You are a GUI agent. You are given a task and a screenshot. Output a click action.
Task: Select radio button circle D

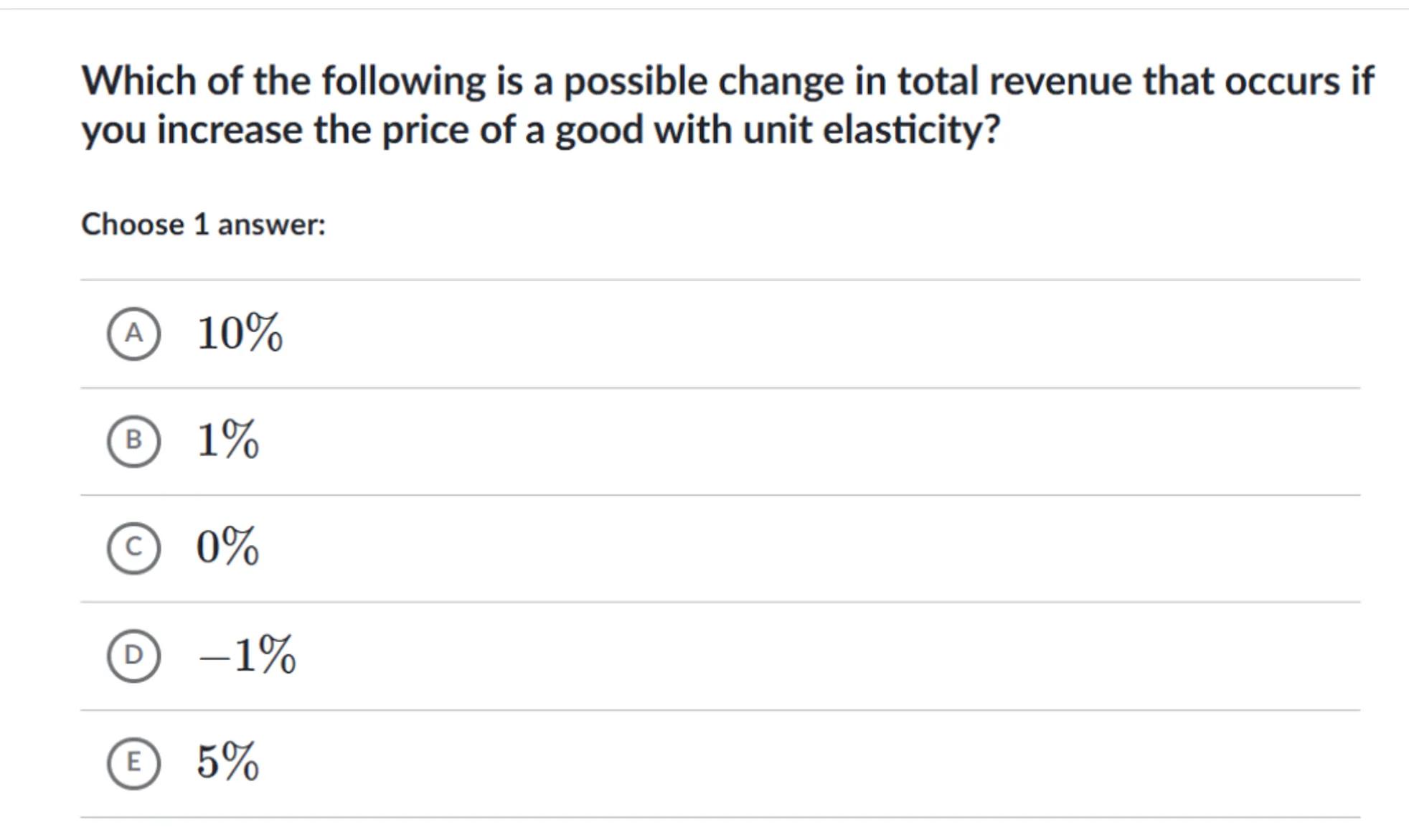pos(133,656)
